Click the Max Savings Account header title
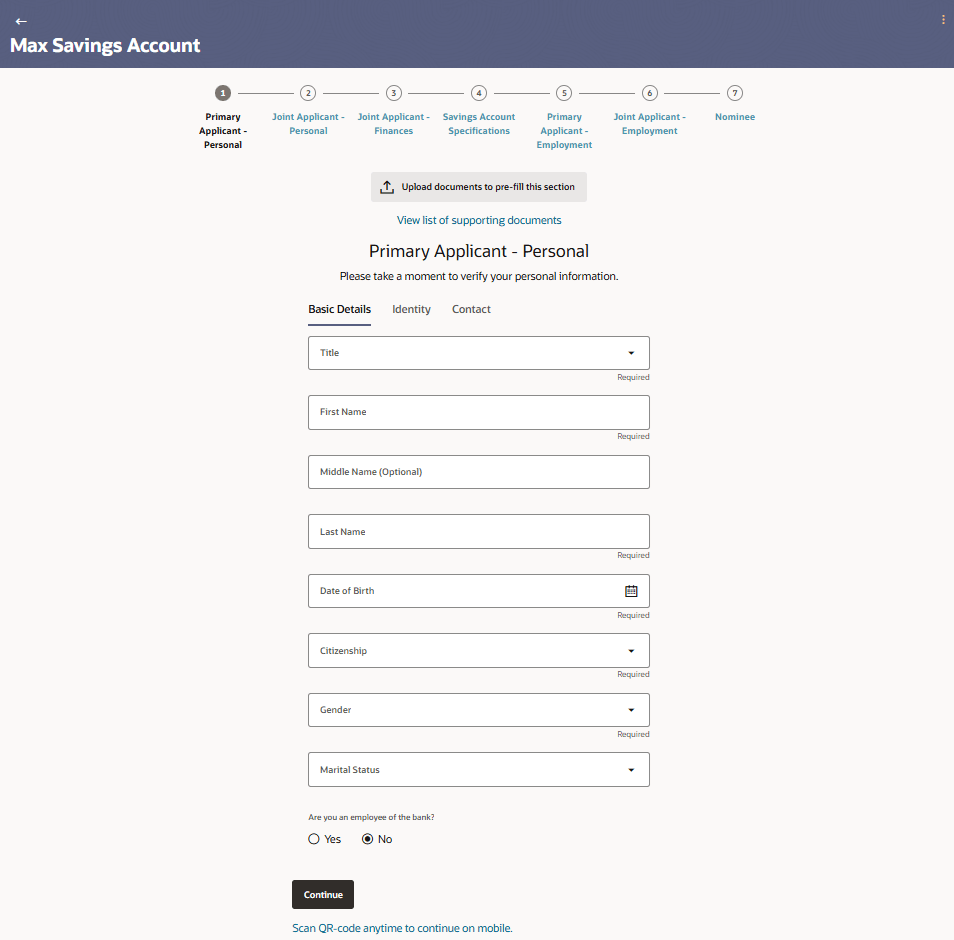This screenshot has height=940, width=954. point(105,46)
